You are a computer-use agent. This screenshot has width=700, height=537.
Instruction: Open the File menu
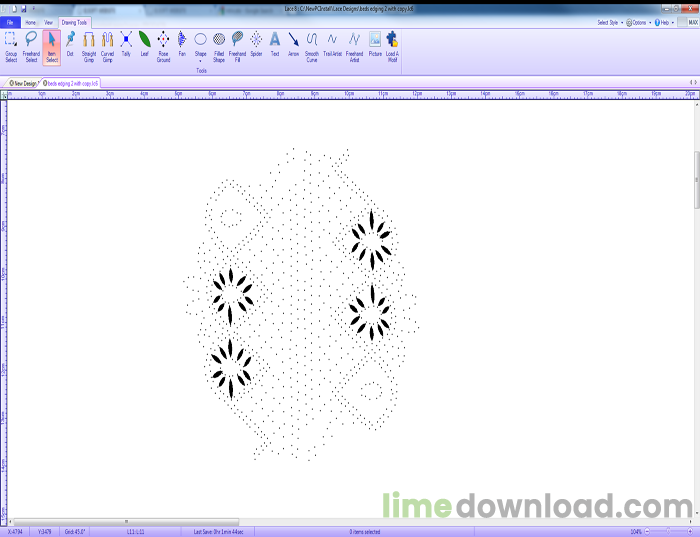point(10,22)
